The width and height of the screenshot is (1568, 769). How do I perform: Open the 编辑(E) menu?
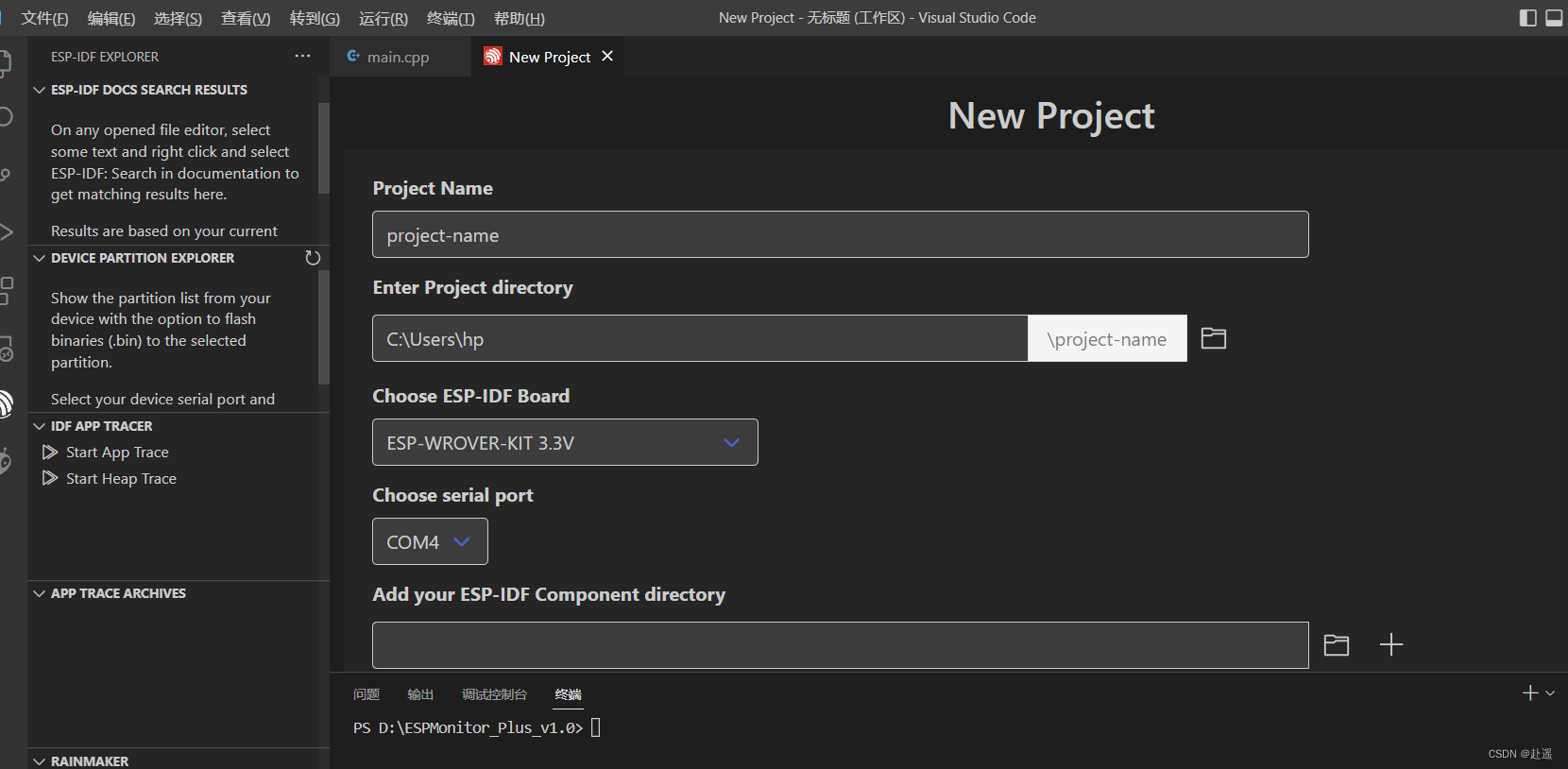click(x=111, y=18)
